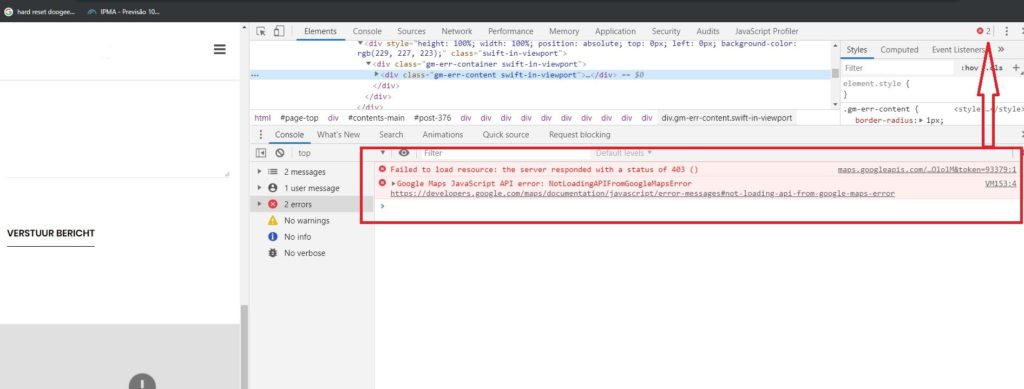This screenshot has width=1024, height=389.
Task: Open the Audits tab
Action: point(708,31)
